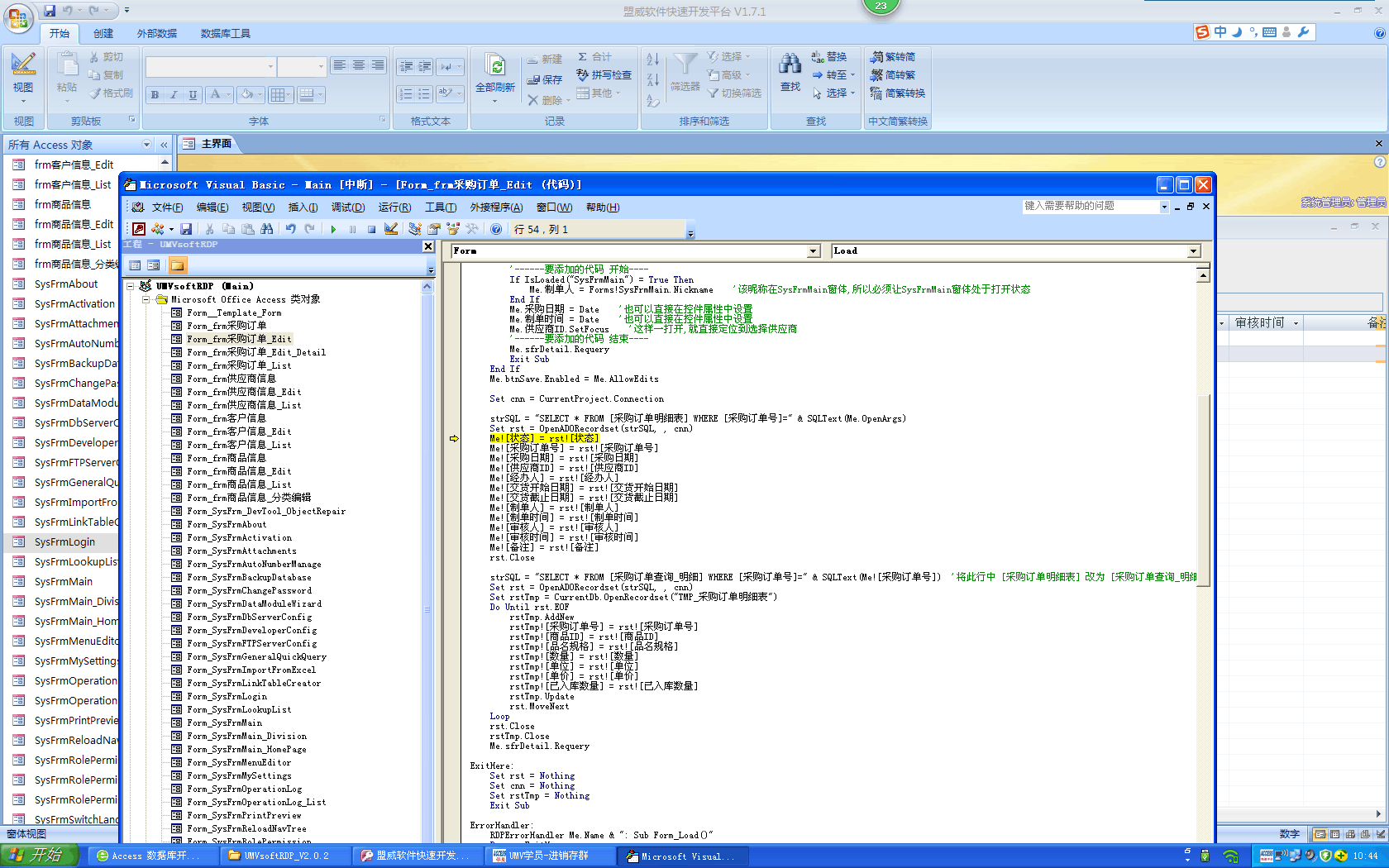Toggle align left in the ribbon
The width and height of the screenshot is (1389, 868).
(x=340, y=65)
